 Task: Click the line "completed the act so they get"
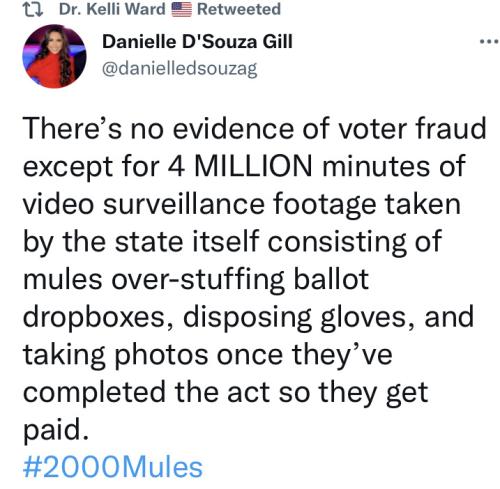pos(225,393)
